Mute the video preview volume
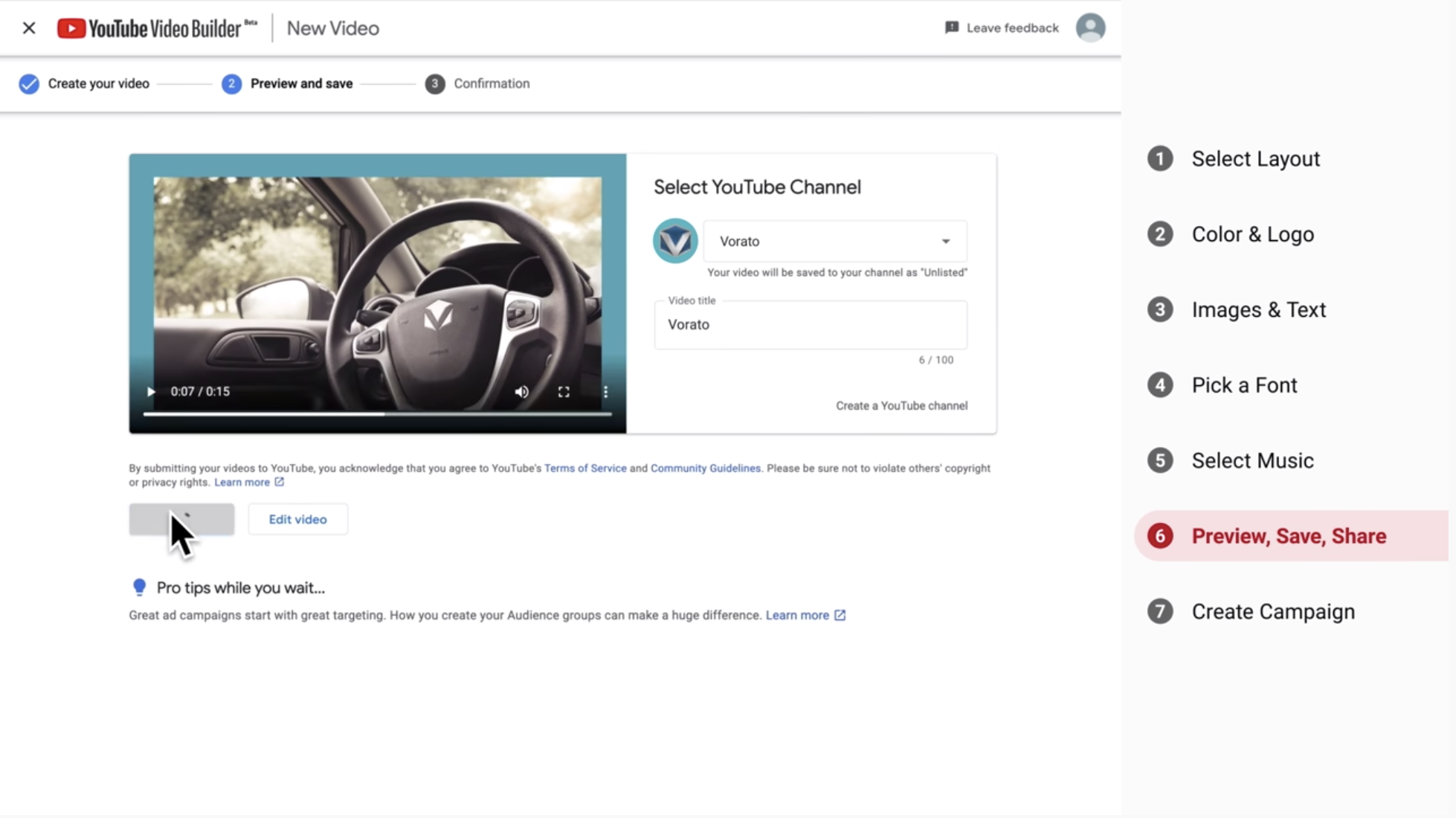The image size is (1456, 818). tap(521, 391)
